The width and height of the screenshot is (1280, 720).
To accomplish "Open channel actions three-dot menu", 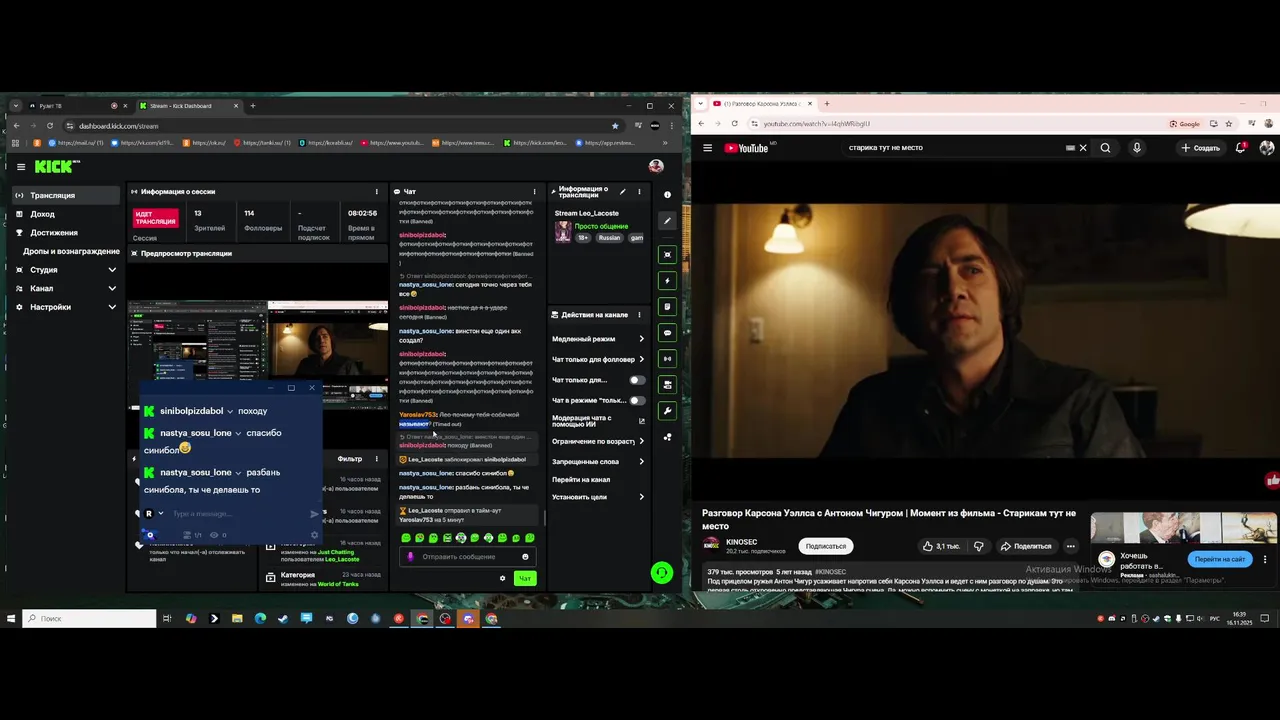I will pyautogui.click(x=638, y=314).
